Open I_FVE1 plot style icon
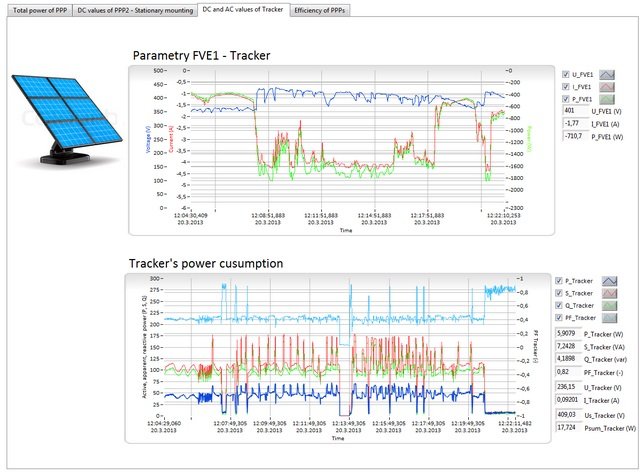The image size is (640, 472). tap(607, 87)
